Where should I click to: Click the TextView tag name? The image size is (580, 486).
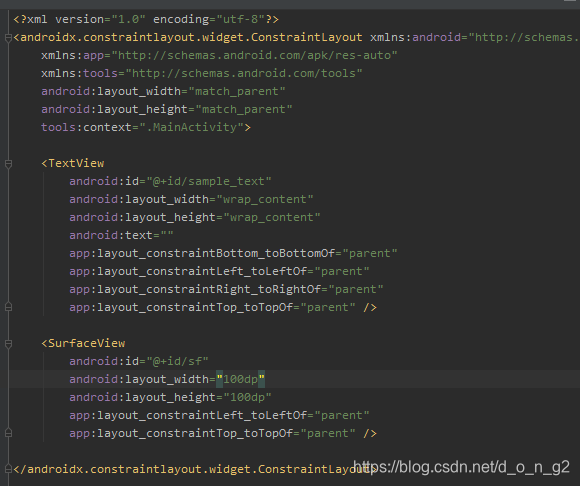pos(76,163)
